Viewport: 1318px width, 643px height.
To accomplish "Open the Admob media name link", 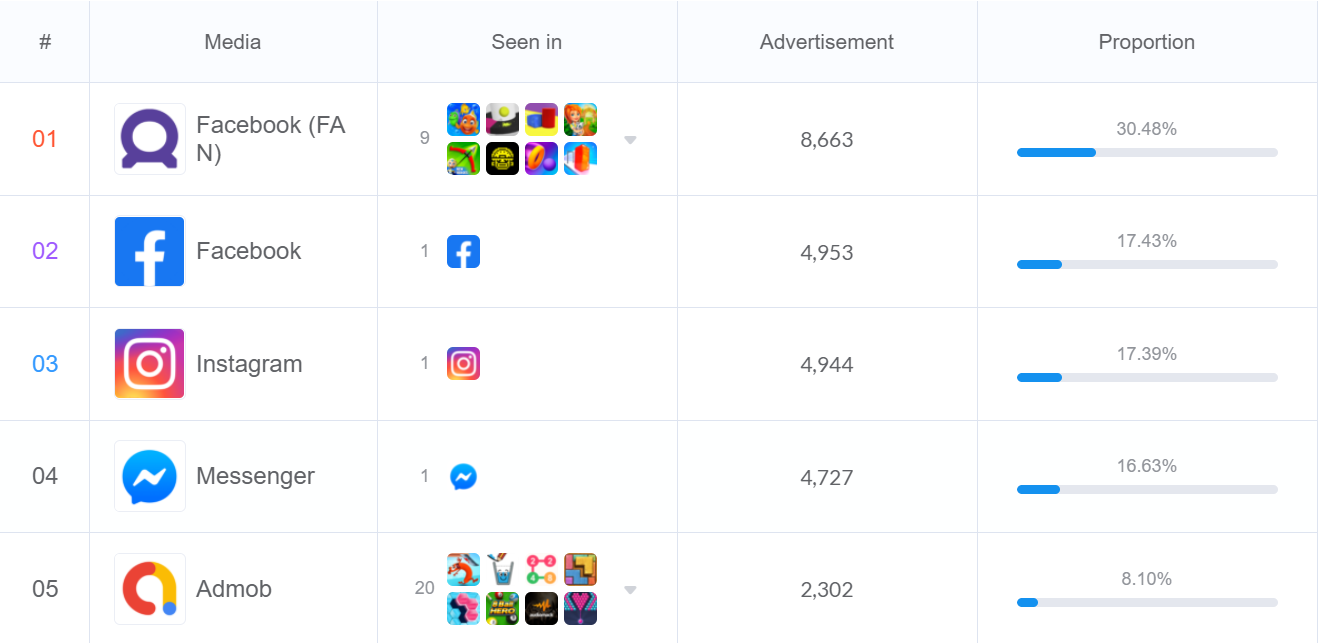I will coord(234,589).
